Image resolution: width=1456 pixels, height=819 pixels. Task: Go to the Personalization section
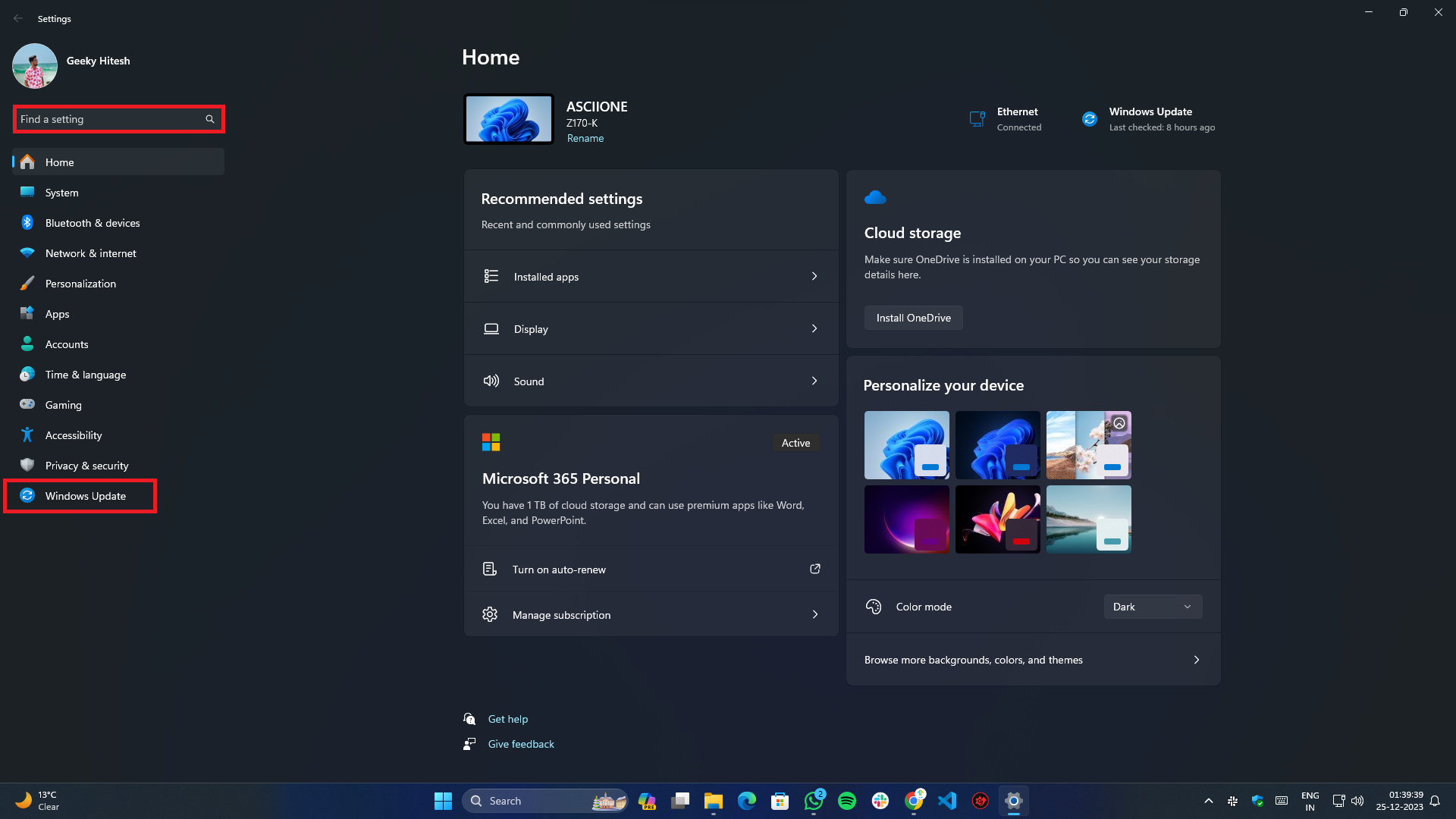(80, 284)
